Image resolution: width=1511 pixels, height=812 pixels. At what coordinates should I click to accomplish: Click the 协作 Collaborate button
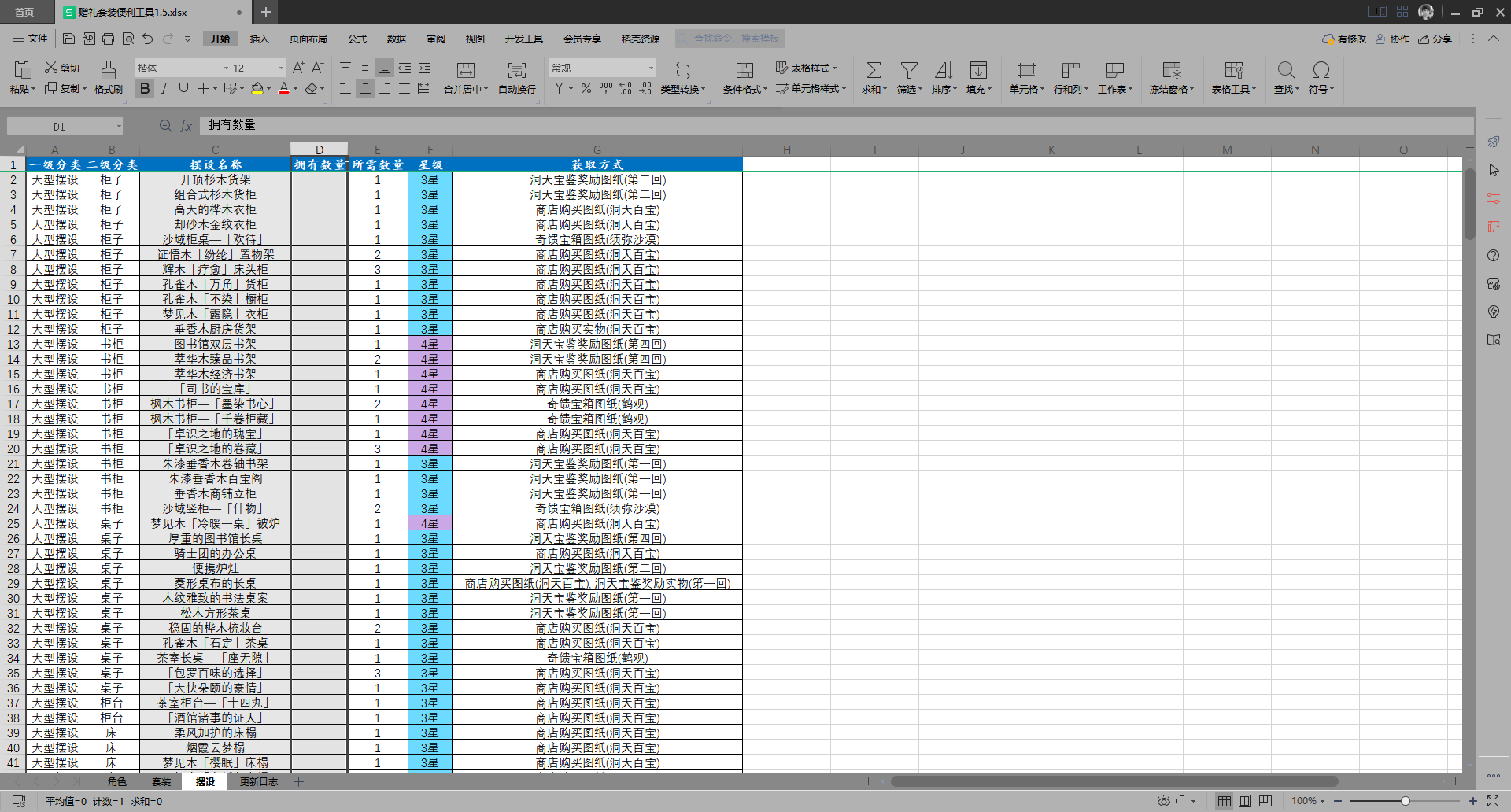(1392, 39)
